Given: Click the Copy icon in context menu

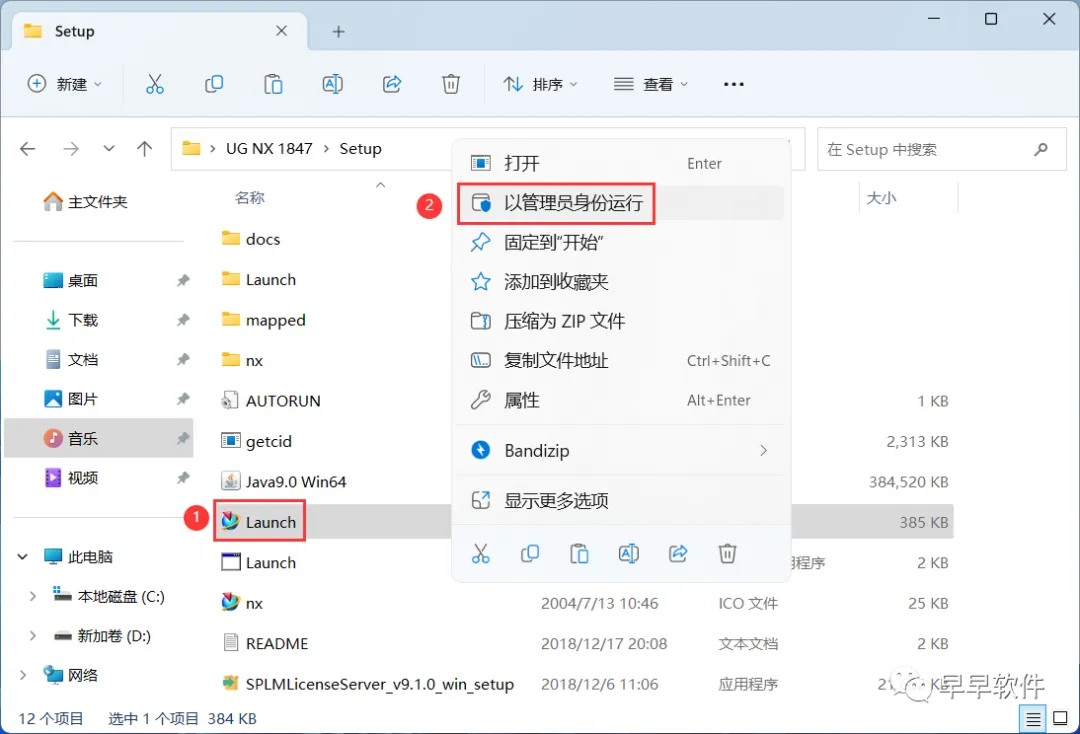Looking at the screenshot, I should pos(530,554).
